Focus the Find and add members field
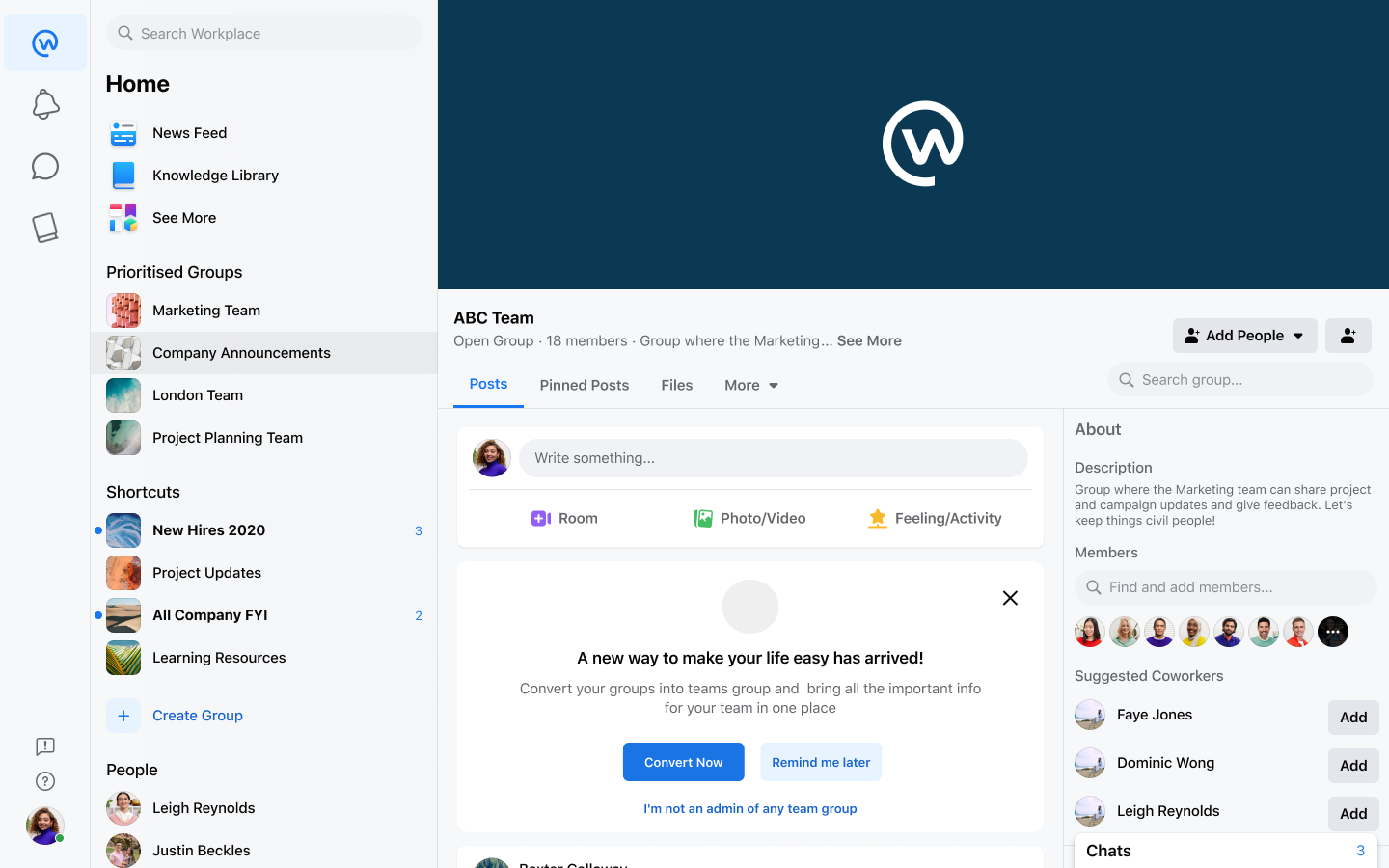This screenshot has width=1389, height=868. click(x=1226, y=587)
